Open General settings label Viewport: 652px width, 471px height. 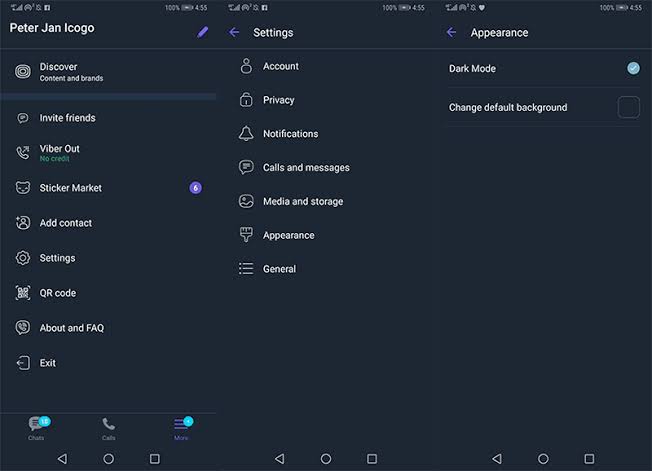(279, 269)
